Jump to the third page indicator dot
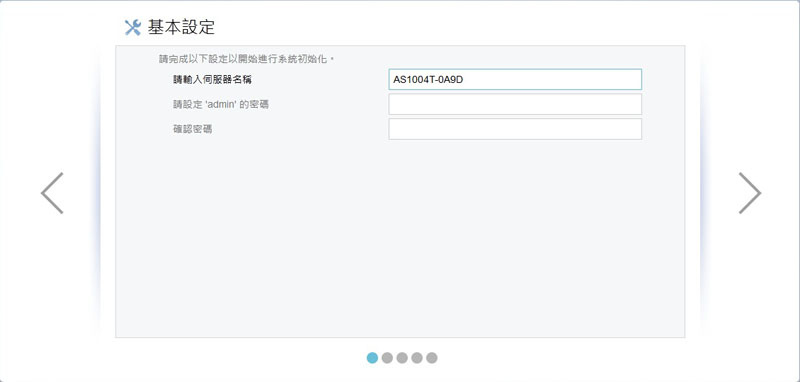 click(402, 358)
